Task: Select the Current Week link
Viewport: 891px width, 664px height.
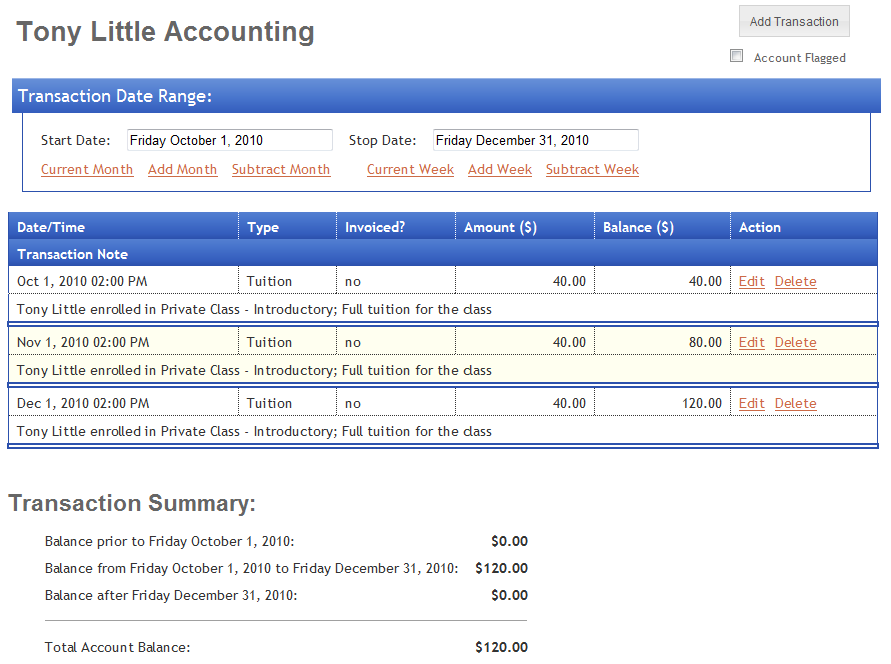Action: 410,170
